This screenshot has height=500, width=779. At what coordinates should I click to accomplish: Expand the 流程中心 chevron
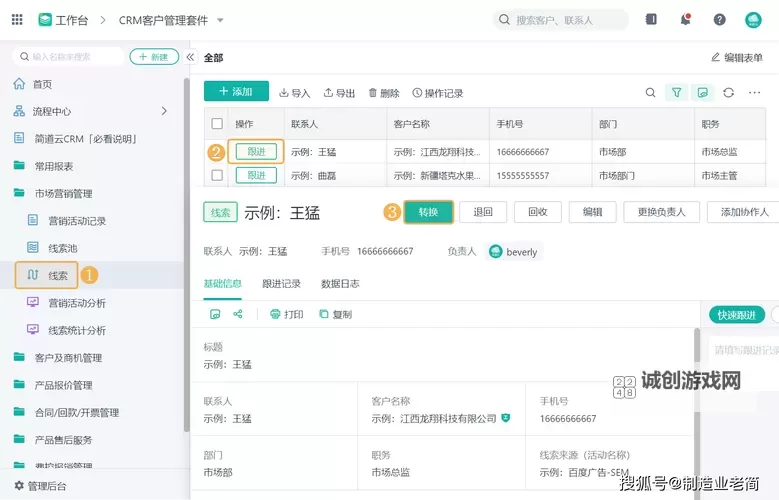[164, 111]
